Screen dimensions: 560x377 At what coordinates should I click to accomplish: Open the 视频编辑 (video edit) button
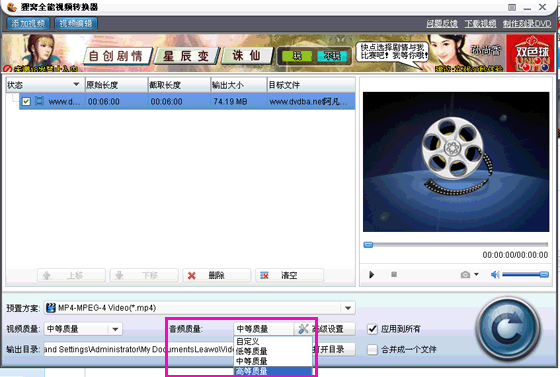point(76,24)
